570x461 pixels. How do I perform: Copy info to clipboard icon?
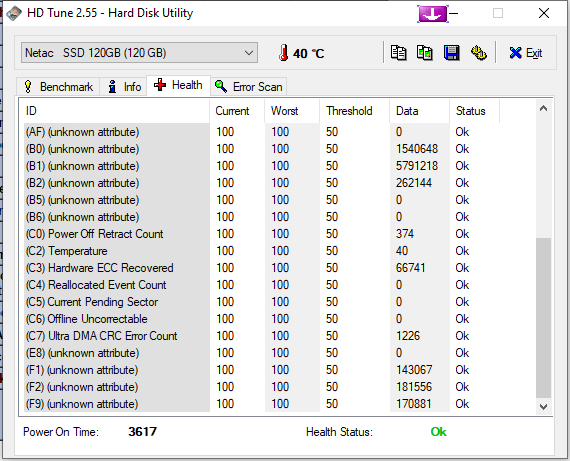pyautogui.click(x=398, y=53)
